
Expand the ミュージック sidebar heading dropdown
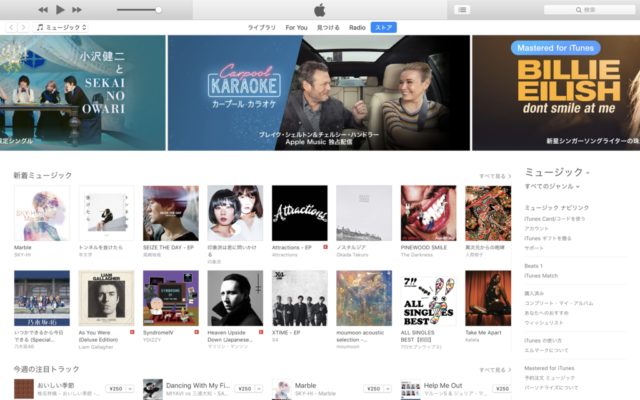pos(557,172)
